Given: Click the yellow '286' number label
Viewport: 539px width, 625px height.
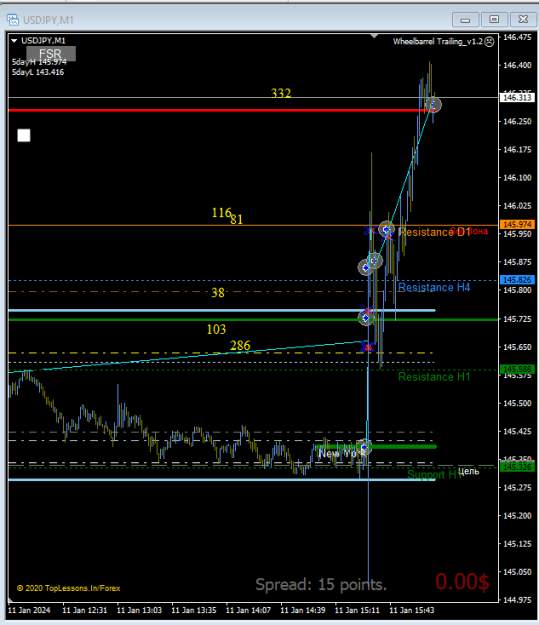Looking at the screenshot, I should click(240, 345).
